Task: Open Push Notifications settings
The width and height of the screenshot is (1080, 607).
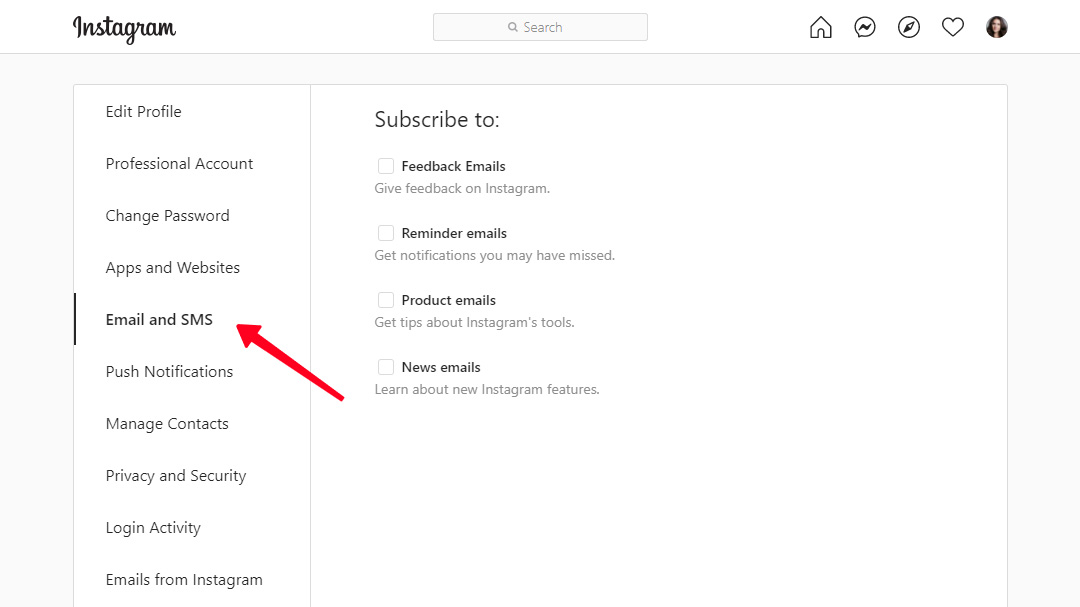Action: pos(169,371)
